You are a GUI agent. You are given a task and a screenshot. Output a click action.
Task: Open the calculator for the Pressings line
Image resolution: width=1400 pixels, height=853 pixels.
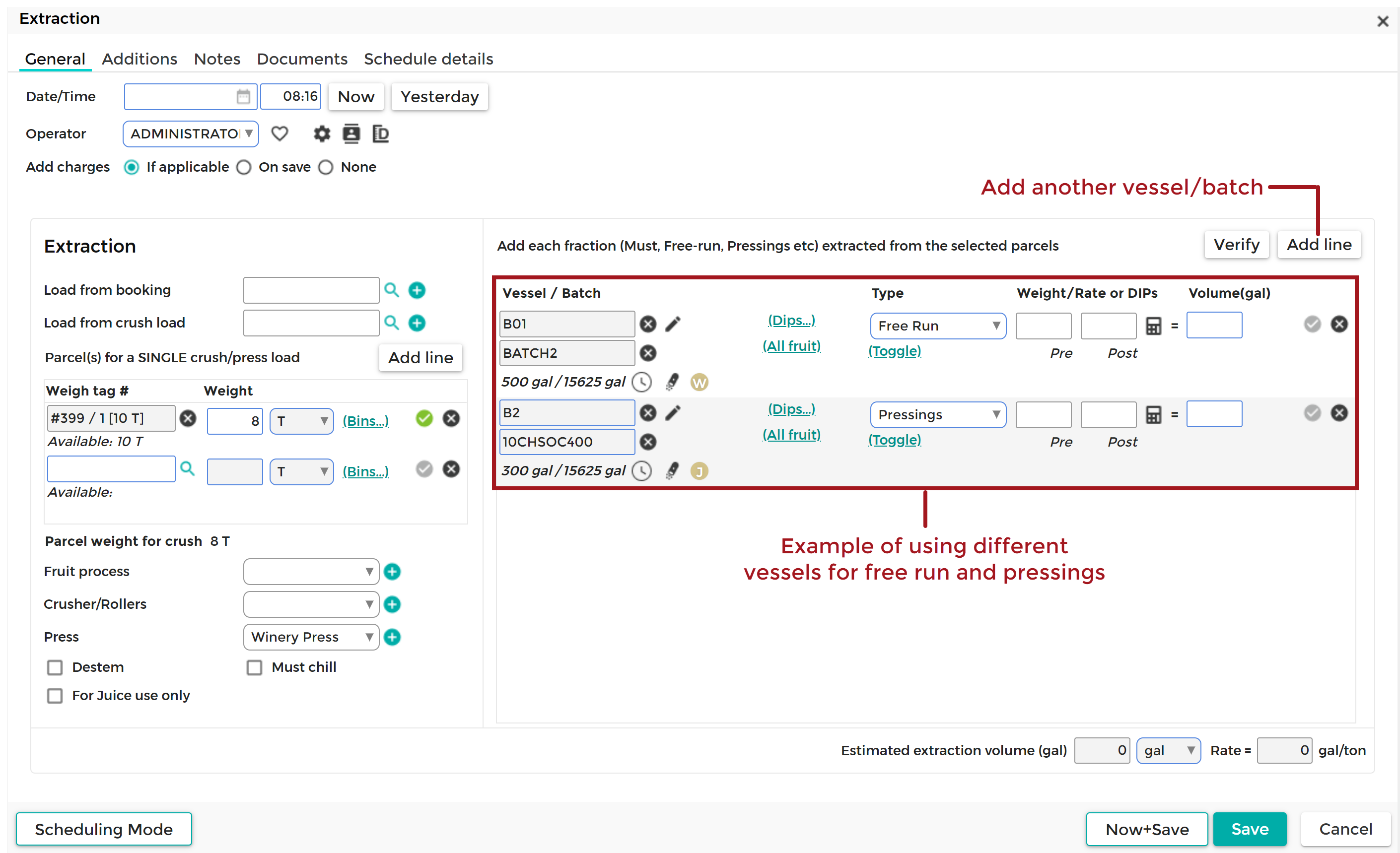tap(1153, 414)
